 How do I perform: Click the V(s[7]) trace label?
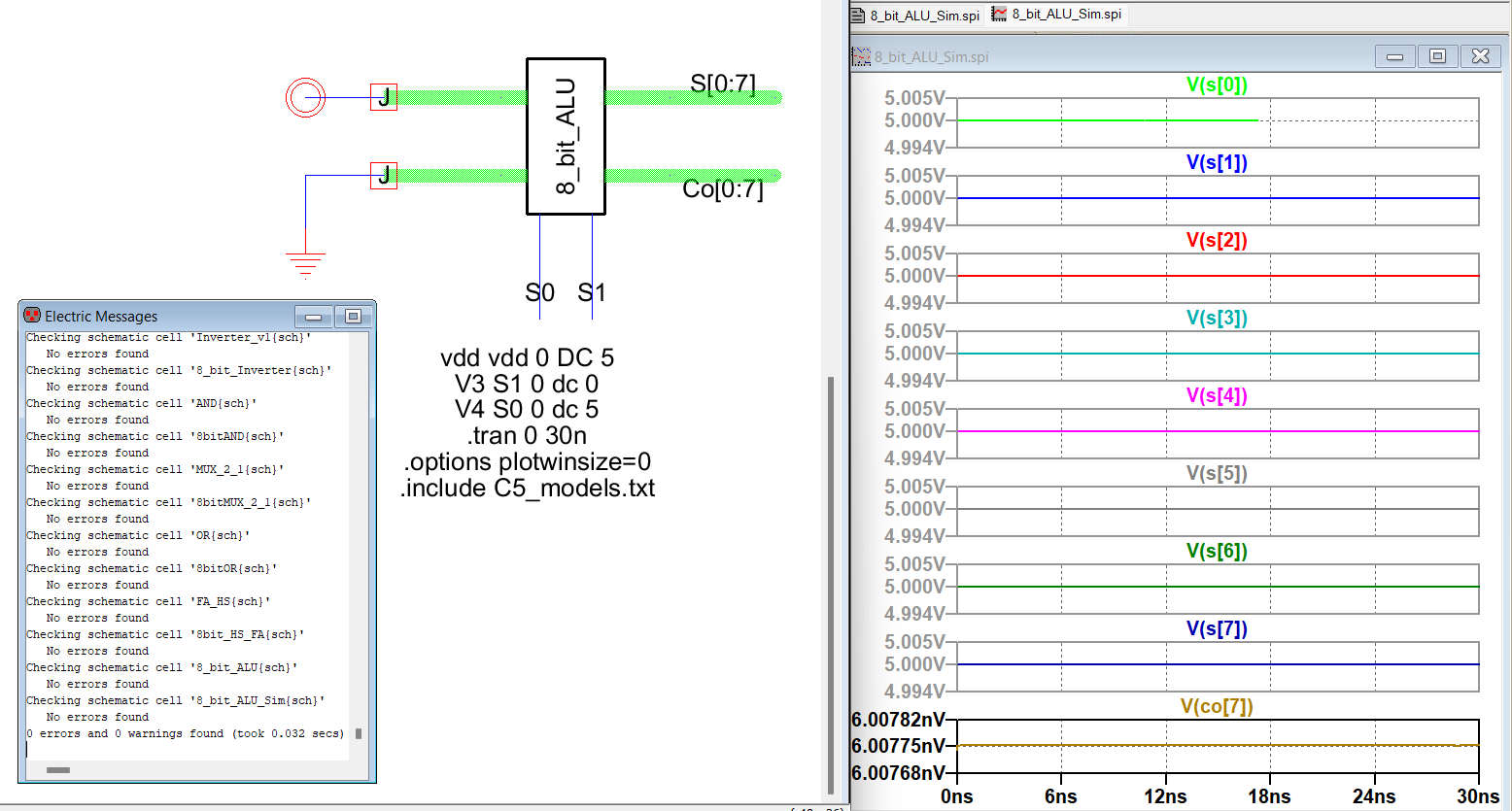tap(1217, 628)
